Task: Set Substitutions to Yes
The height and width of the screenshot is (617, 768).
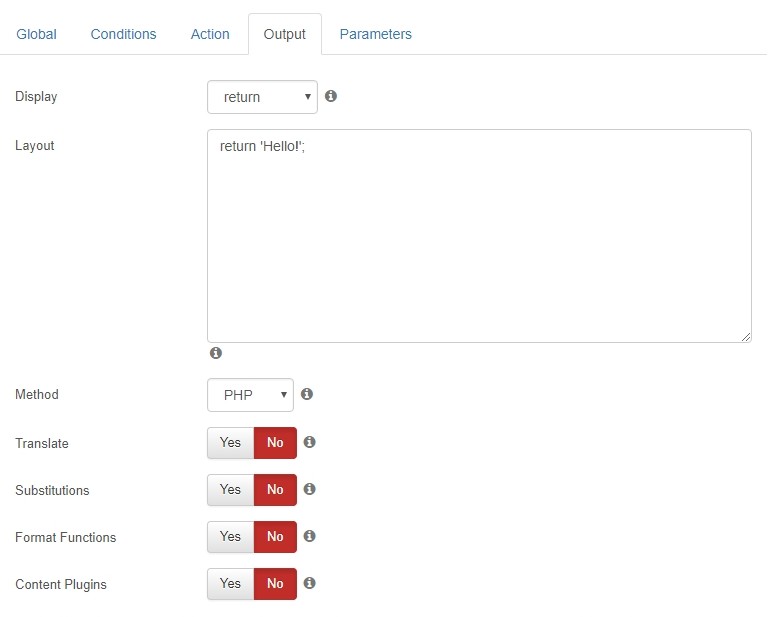Action: point(231,490)
